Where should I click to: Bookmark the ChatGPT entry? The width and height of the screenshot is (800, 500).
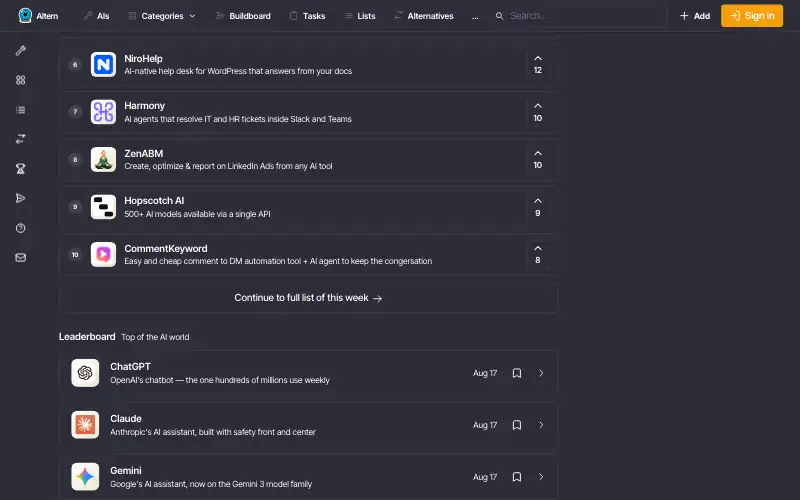pos(517,373)
